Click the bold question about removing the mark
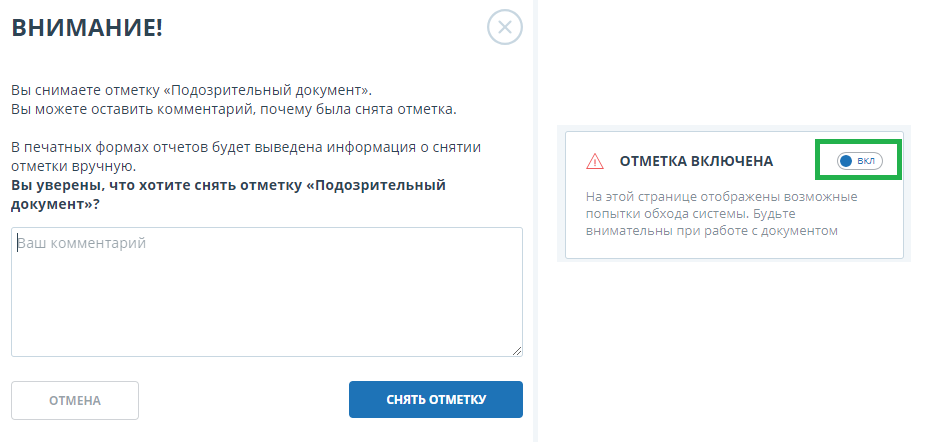 click(228, 194)
